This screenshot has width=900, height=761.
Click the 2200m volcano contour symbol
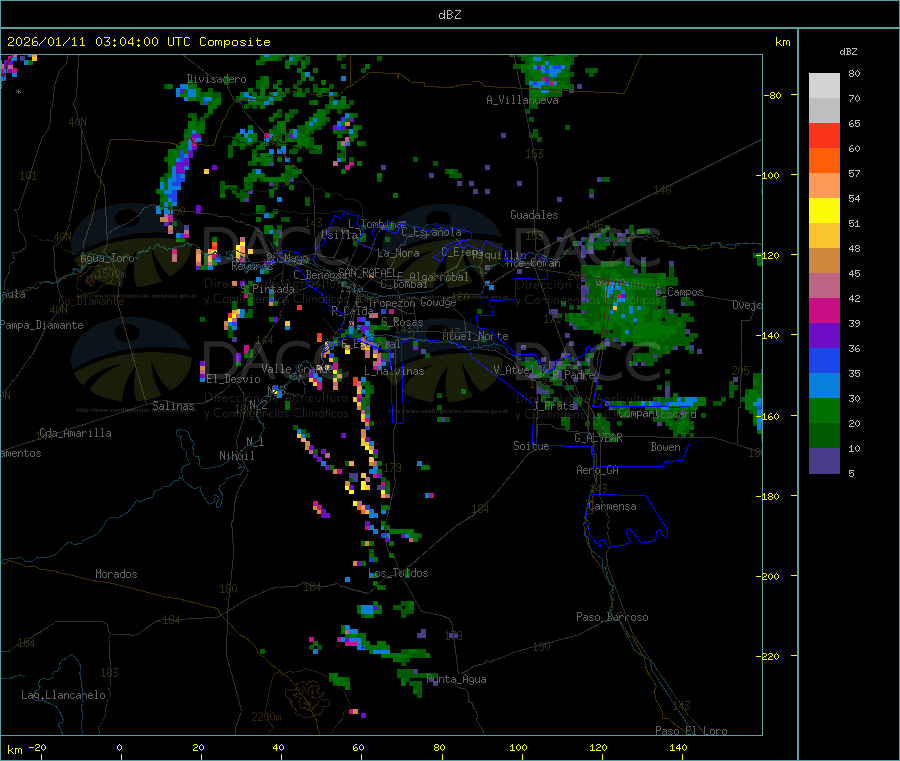[x=308, y=696]
